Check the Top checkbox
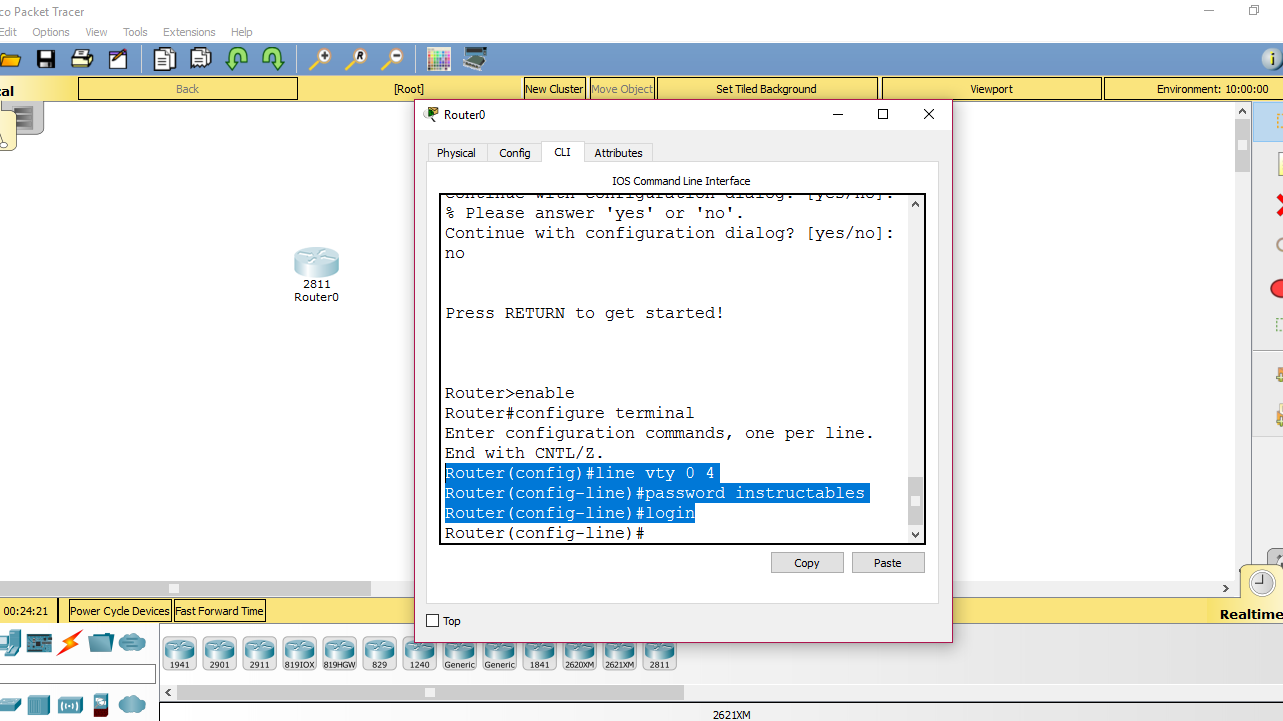 point(431,620)
